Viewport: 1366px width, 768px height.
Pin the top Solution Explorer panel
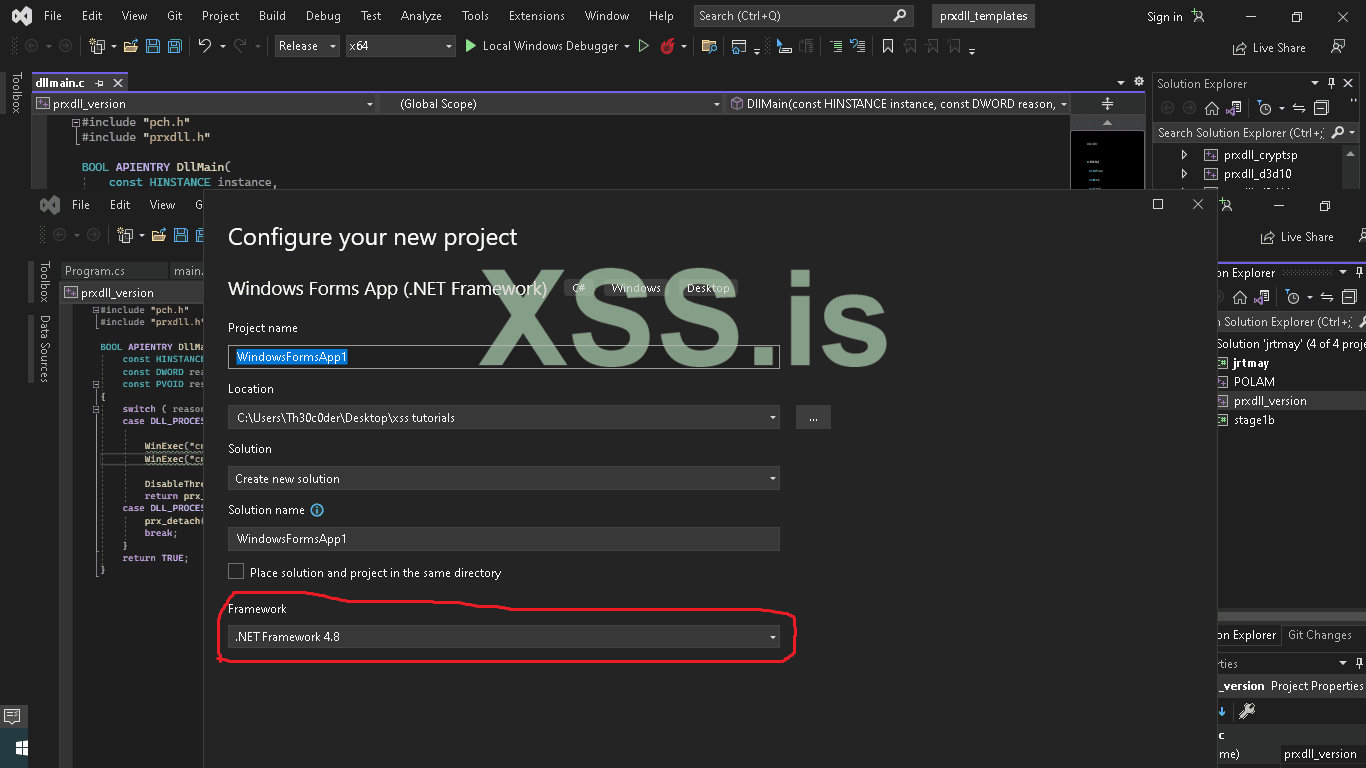point(1330,84)
